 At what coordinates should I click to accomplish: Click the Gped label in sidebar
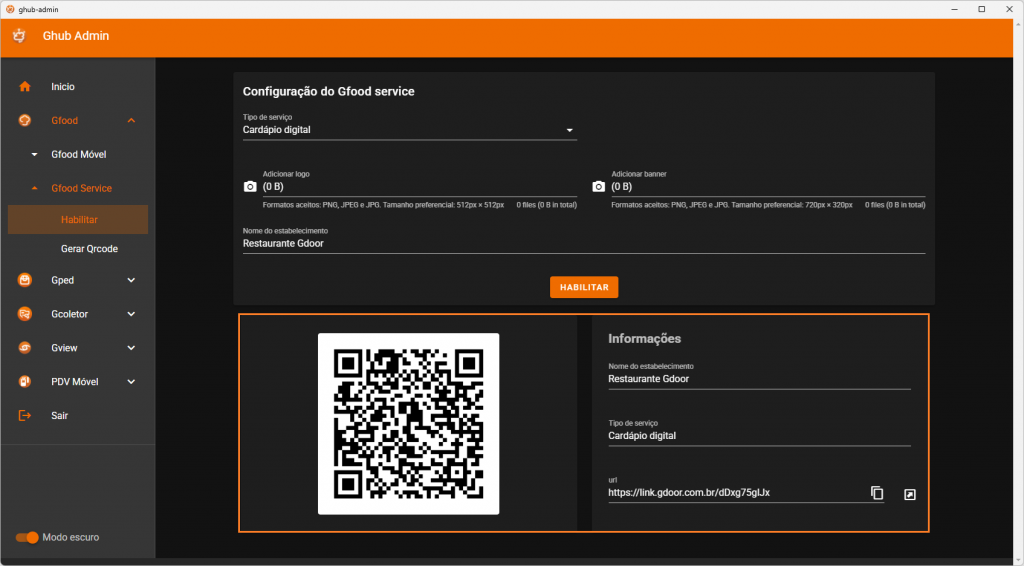coord(63,280)
